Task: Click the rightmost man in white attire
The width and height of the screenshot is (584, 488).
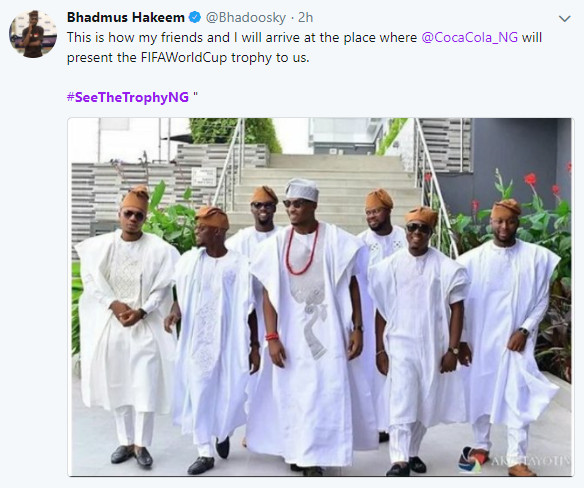Action: click(x=510, y=335)
